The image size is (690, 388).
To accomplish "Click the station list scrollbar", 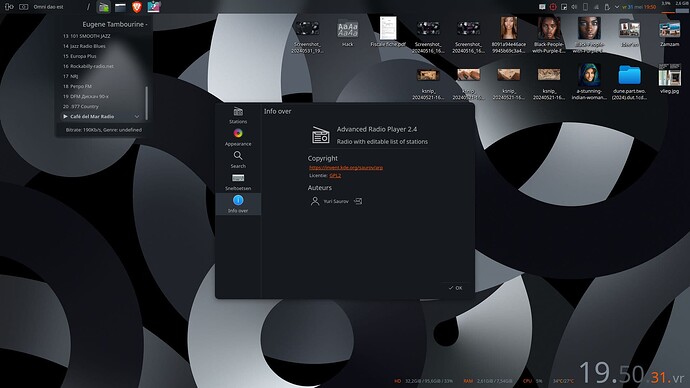I will coord(147,102).
